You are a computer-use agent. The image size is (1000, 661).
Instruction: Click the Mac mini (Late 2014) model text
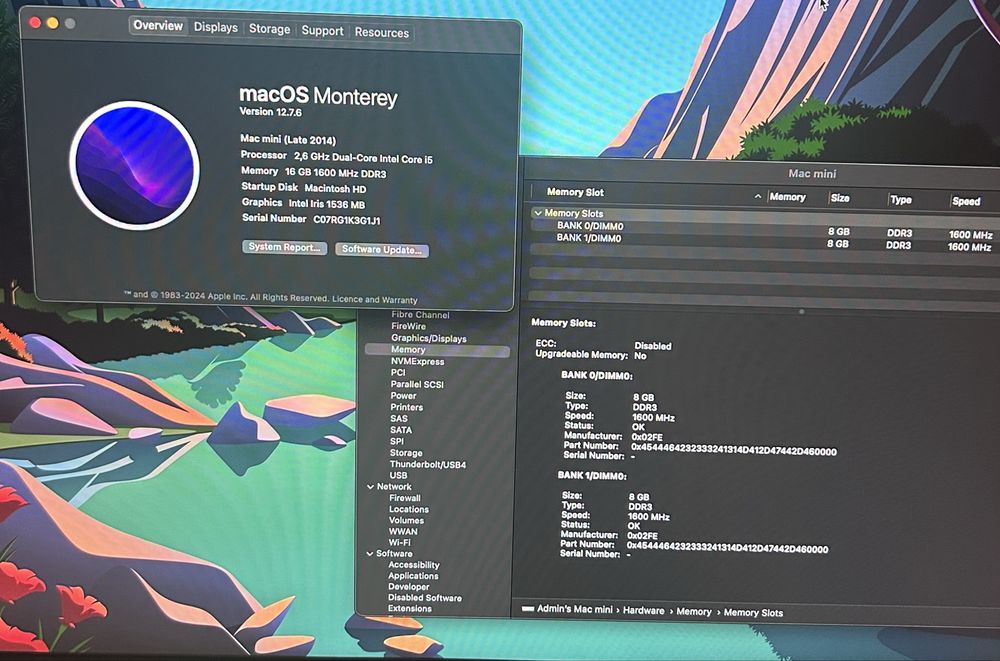point(288,140)
